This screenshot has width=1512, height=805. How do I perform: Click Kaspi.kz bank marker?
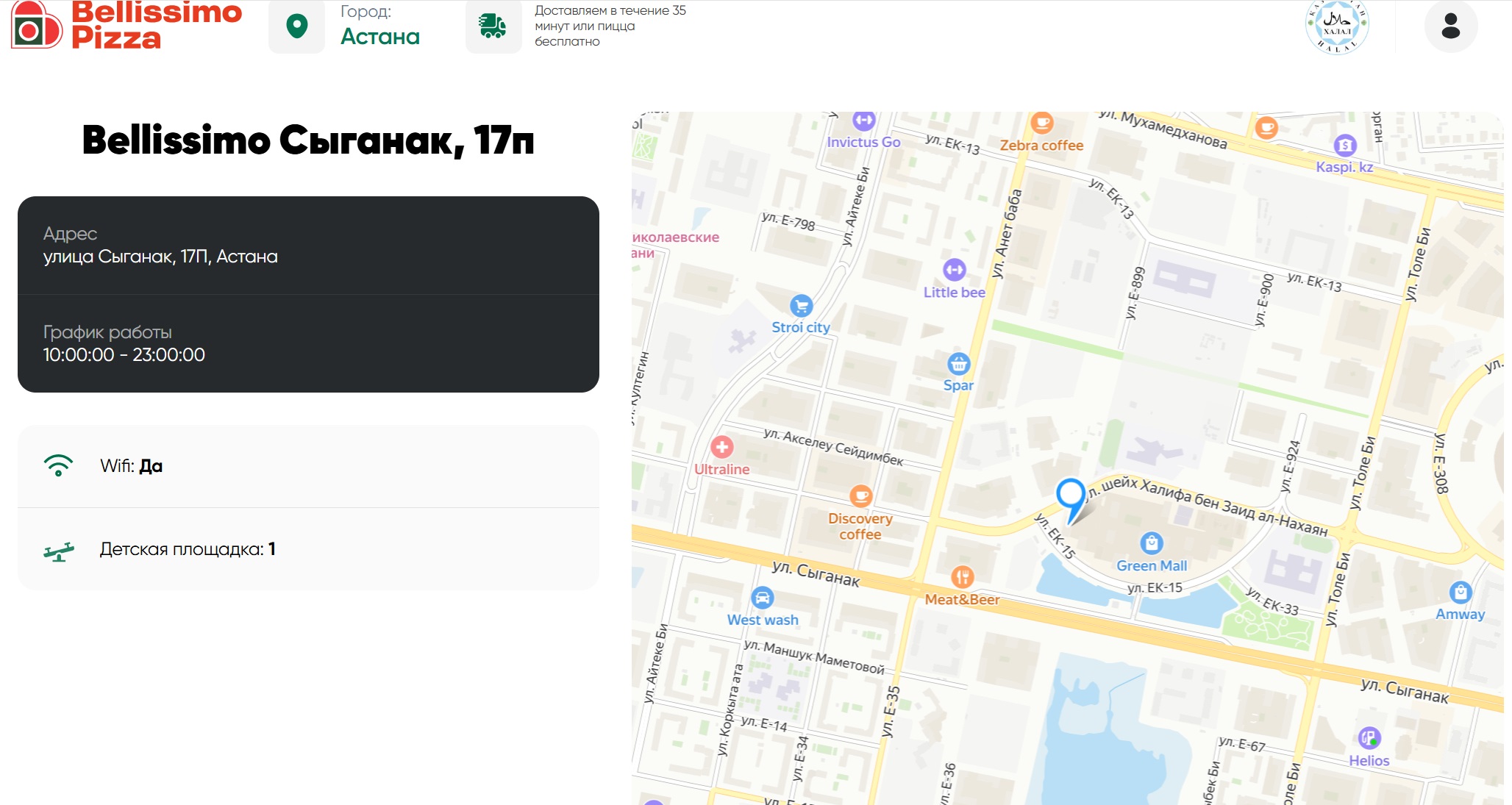point(1345,145)
